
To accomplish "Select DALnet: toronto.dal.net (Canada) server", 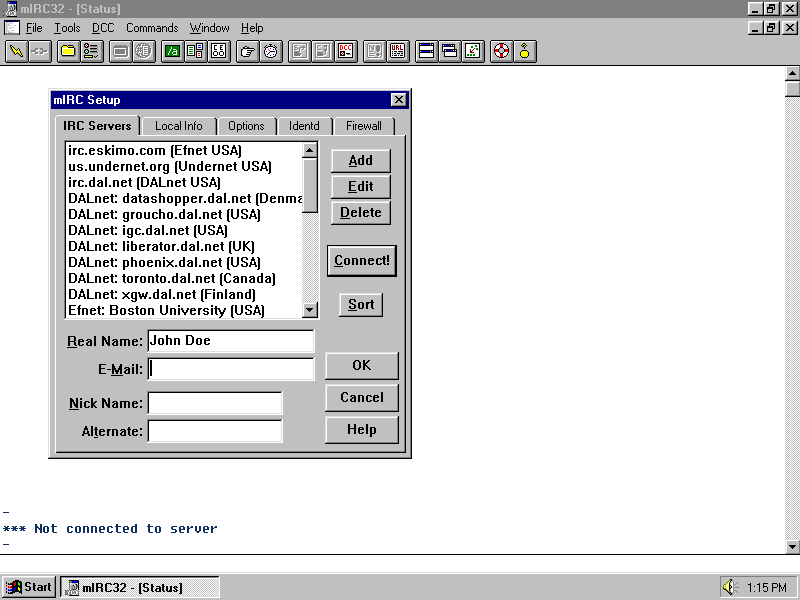I will coord(184,279).
